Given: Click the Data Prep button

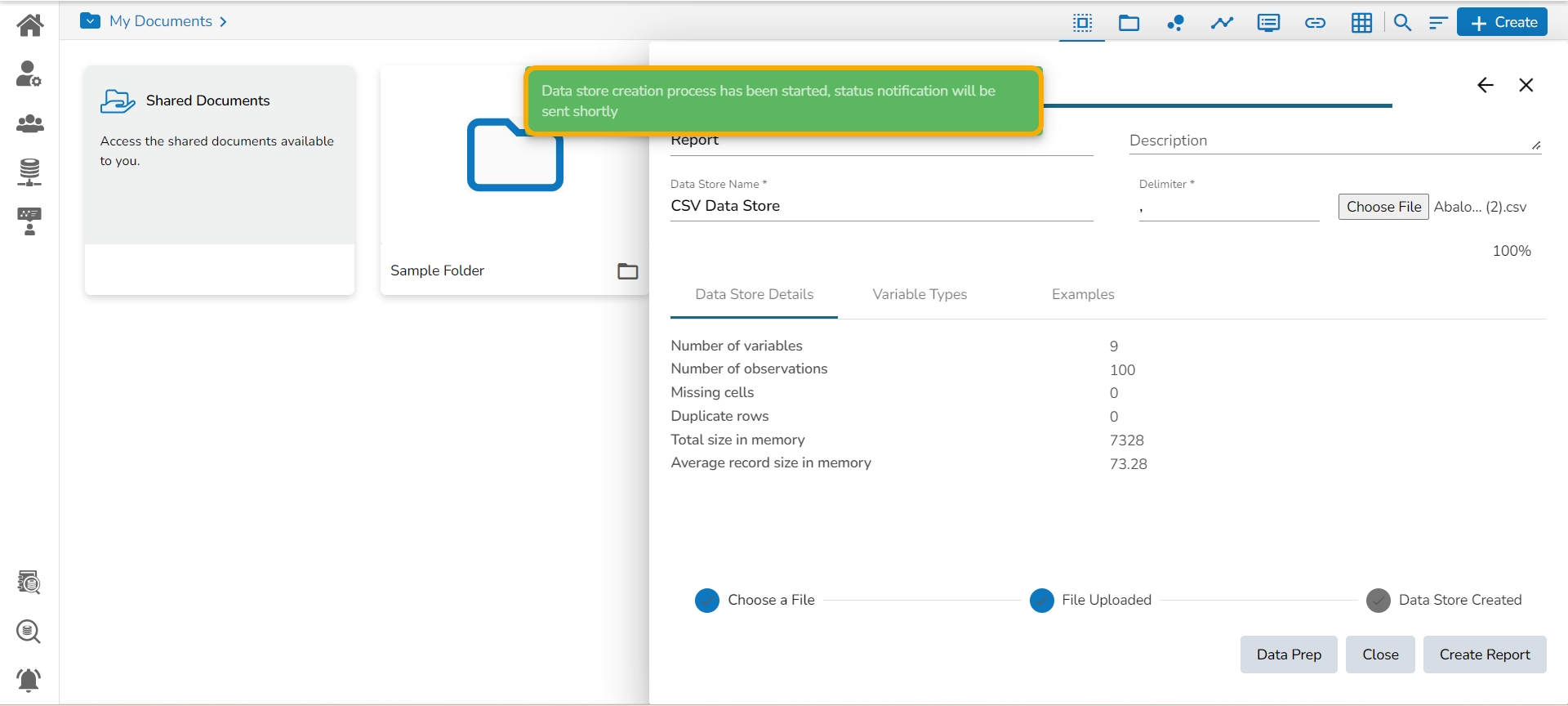Looking at the screenshot, I should pyautogui.click(x=1288, y=655).
